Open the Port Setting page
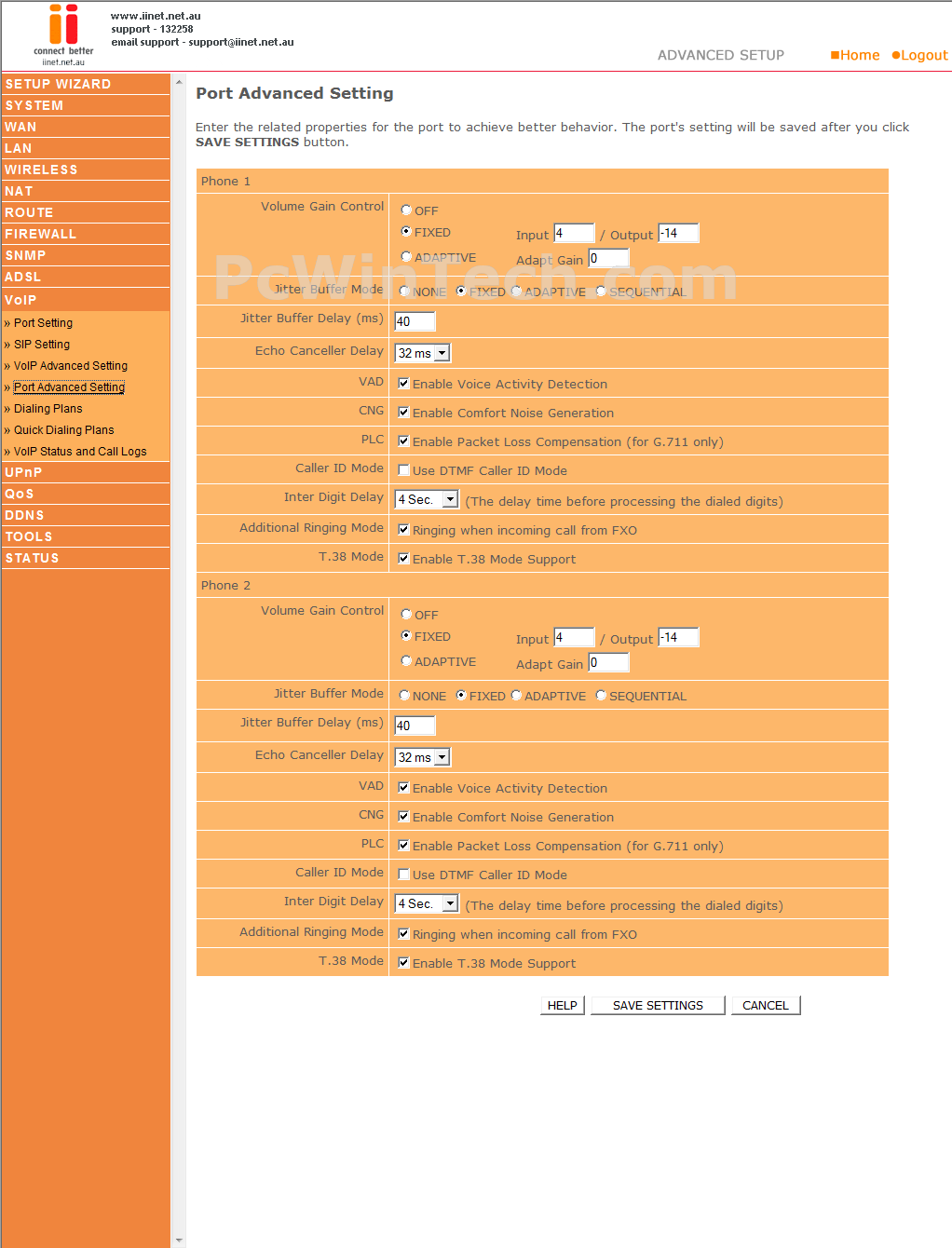952x1248 pixels. pos(43,323)
